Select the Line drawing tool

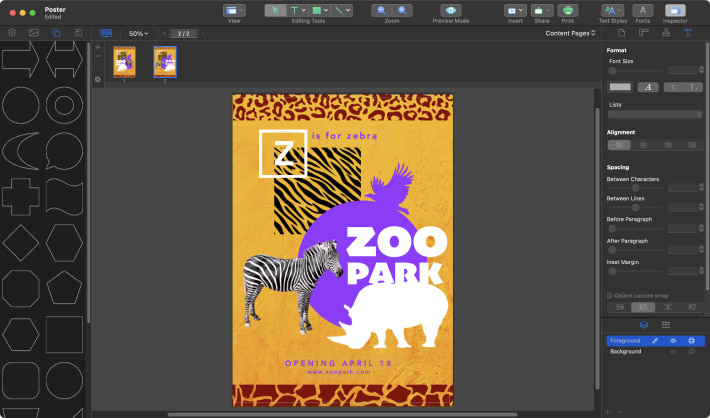[x=338, y=10]
